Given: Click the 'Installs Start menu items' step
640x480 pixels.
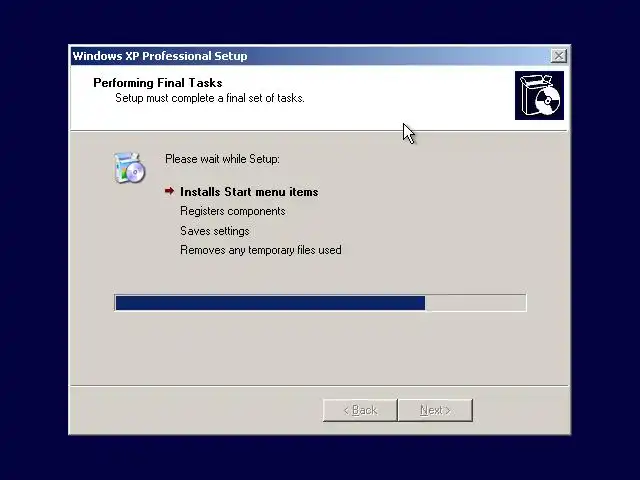Looking at the screenshot, I should click(x=249, y=192).
